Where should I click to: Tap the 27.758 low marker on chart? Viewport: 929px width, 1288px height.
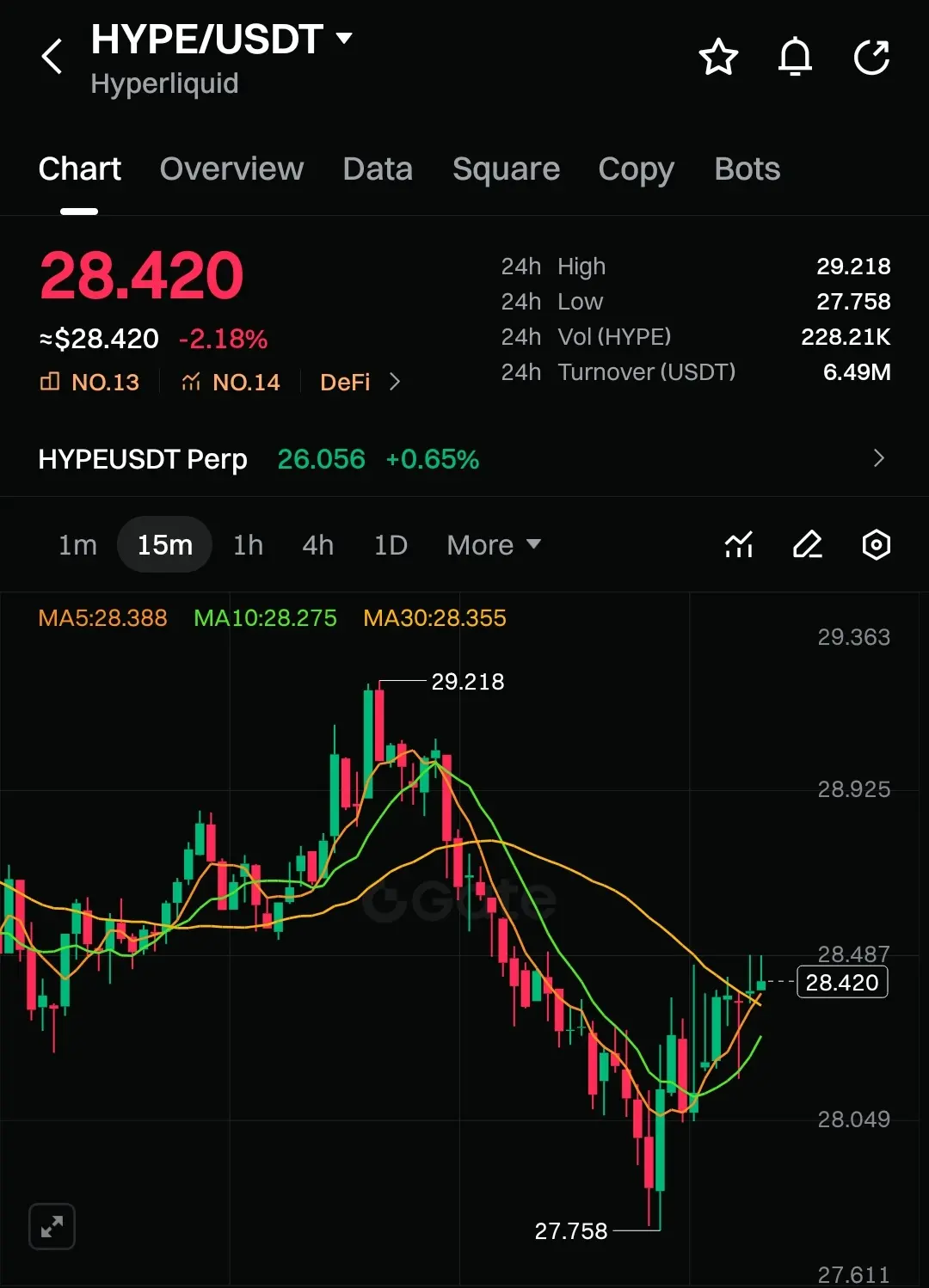pyautogui.click(x=571, y=1231)
